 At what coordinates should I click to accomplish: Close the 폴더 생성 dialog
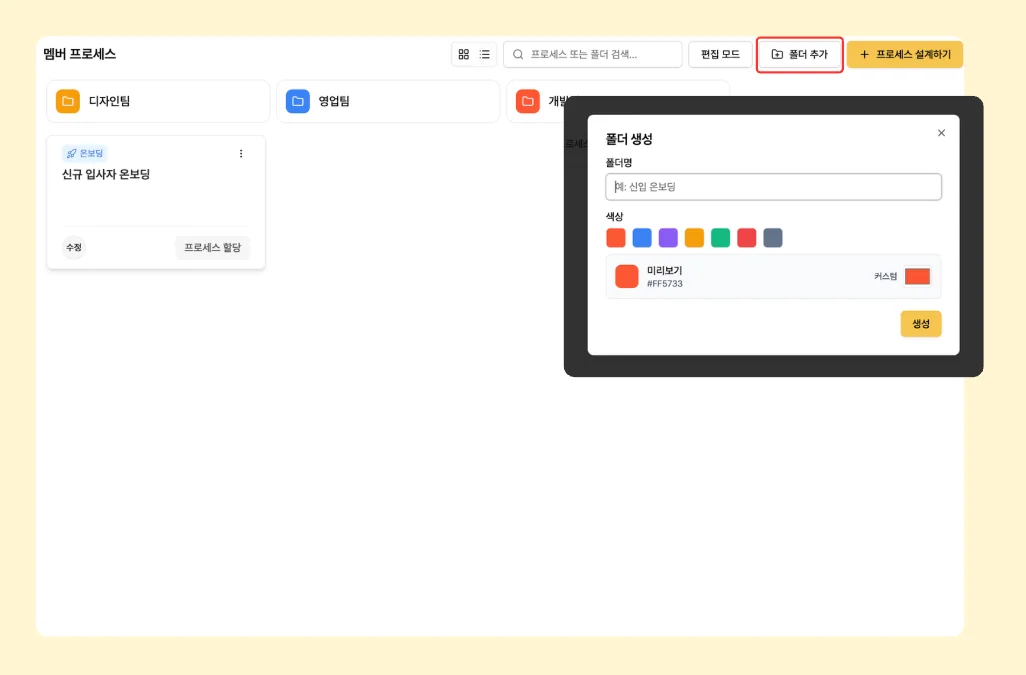coord(941,133)
